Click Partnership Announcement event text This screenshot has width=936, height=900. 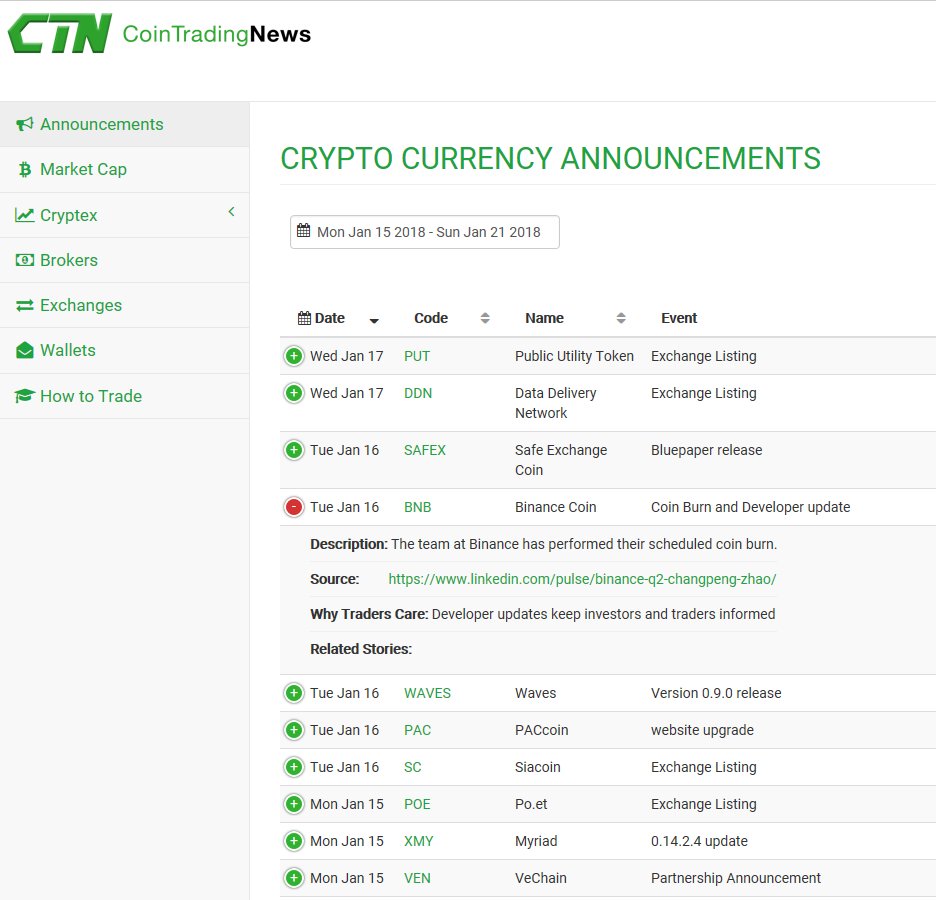tap(735, 878)
